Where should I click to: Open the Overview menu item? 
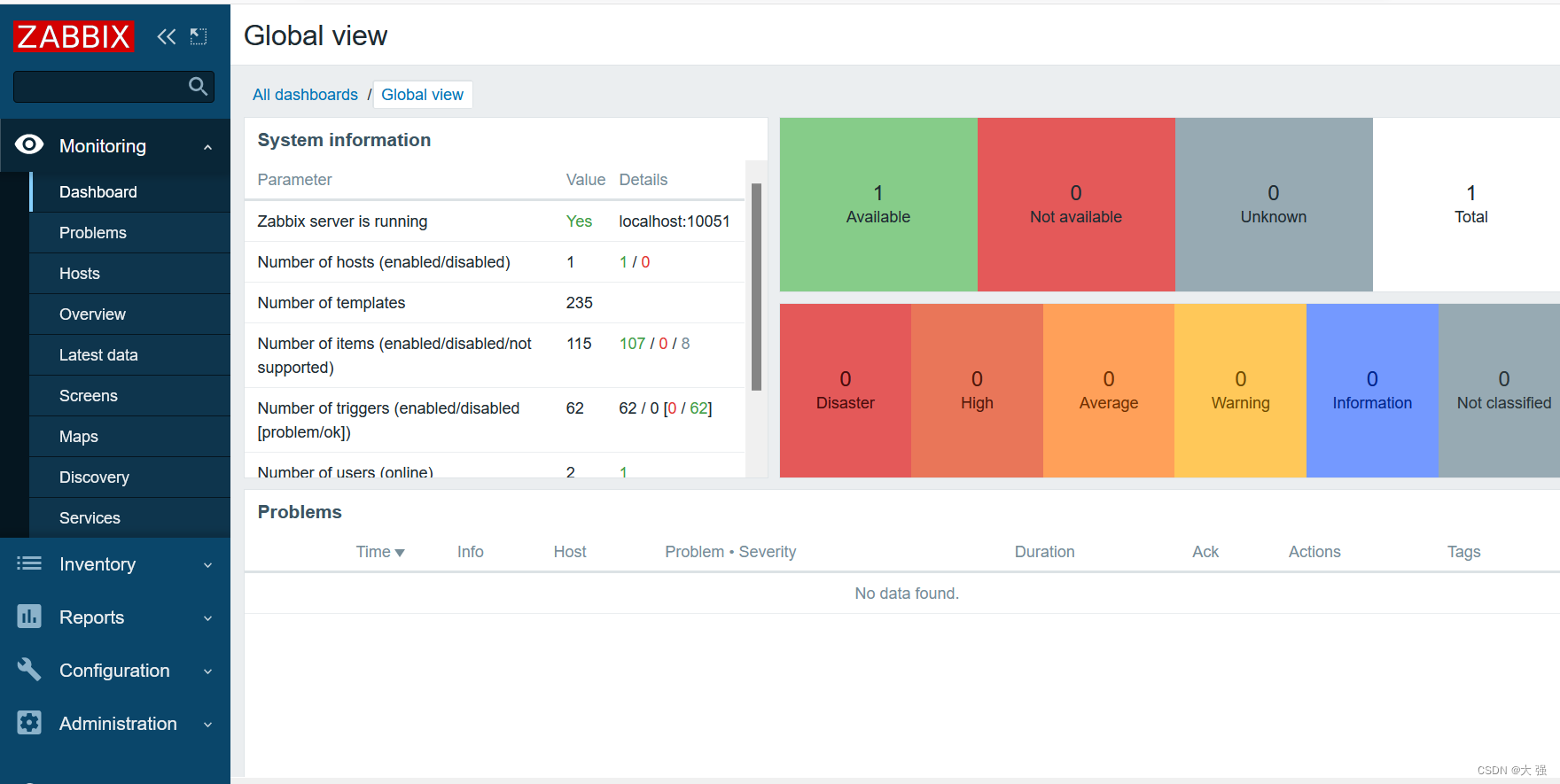click(130, 314)
